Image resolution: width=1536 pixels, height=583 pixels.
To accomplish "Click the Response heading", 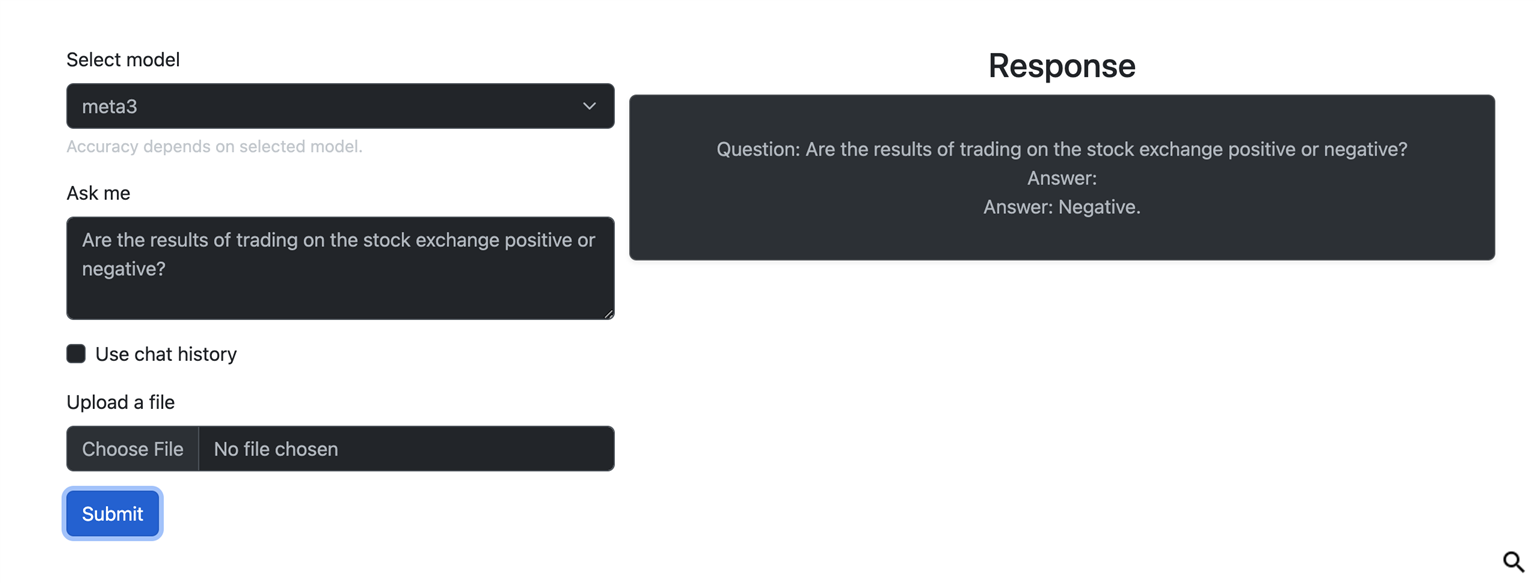I will pos(1061,66).
